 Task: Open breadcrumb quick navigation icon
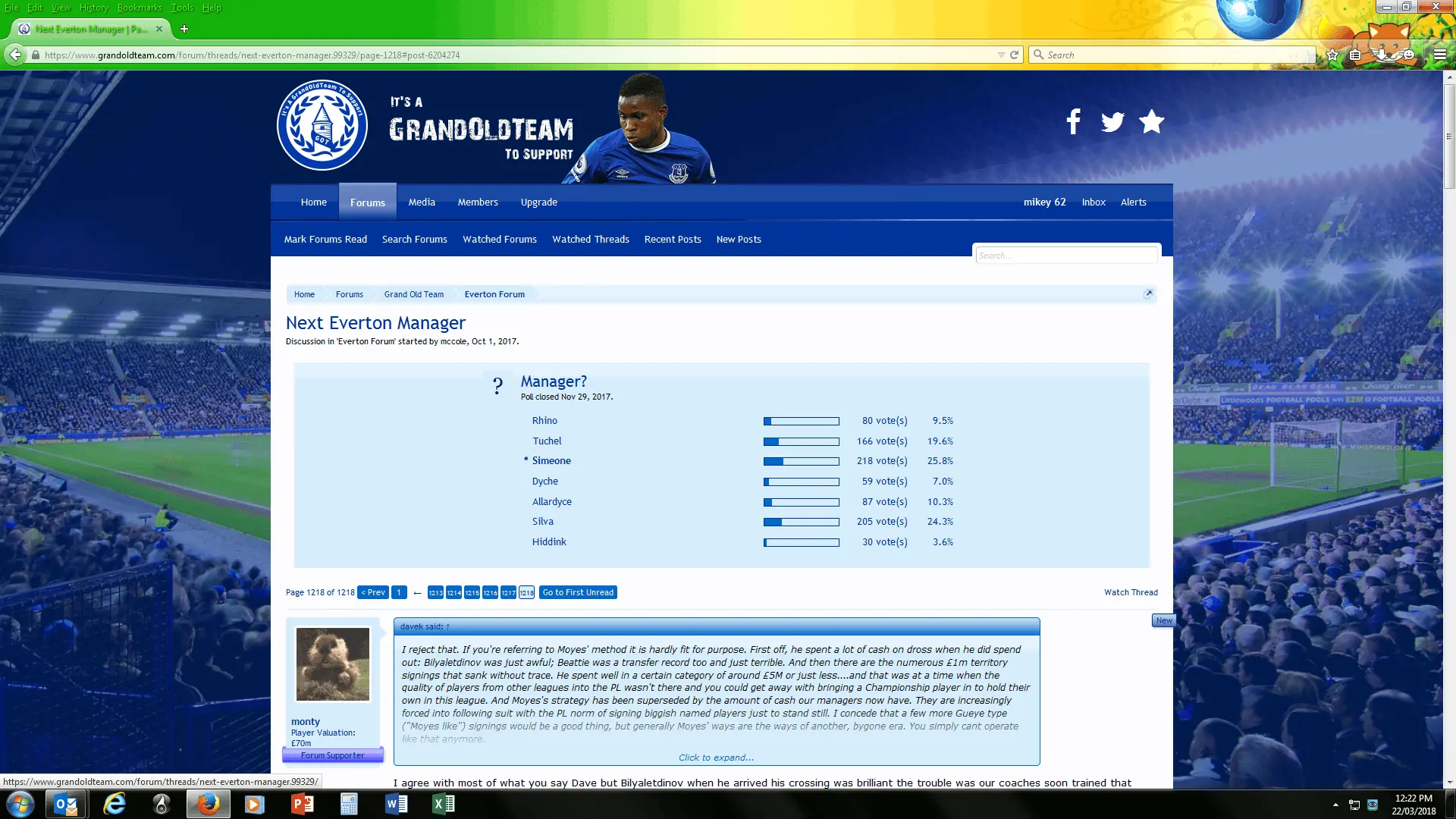1148,294
